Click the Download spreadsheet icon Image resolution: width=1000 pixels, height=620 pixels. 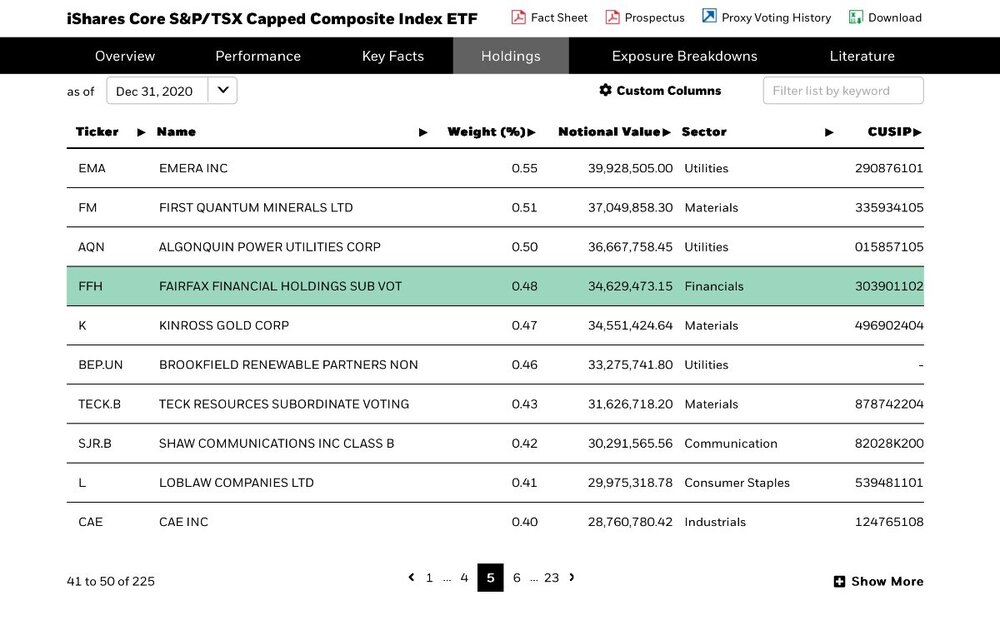[x=856, y=17]
